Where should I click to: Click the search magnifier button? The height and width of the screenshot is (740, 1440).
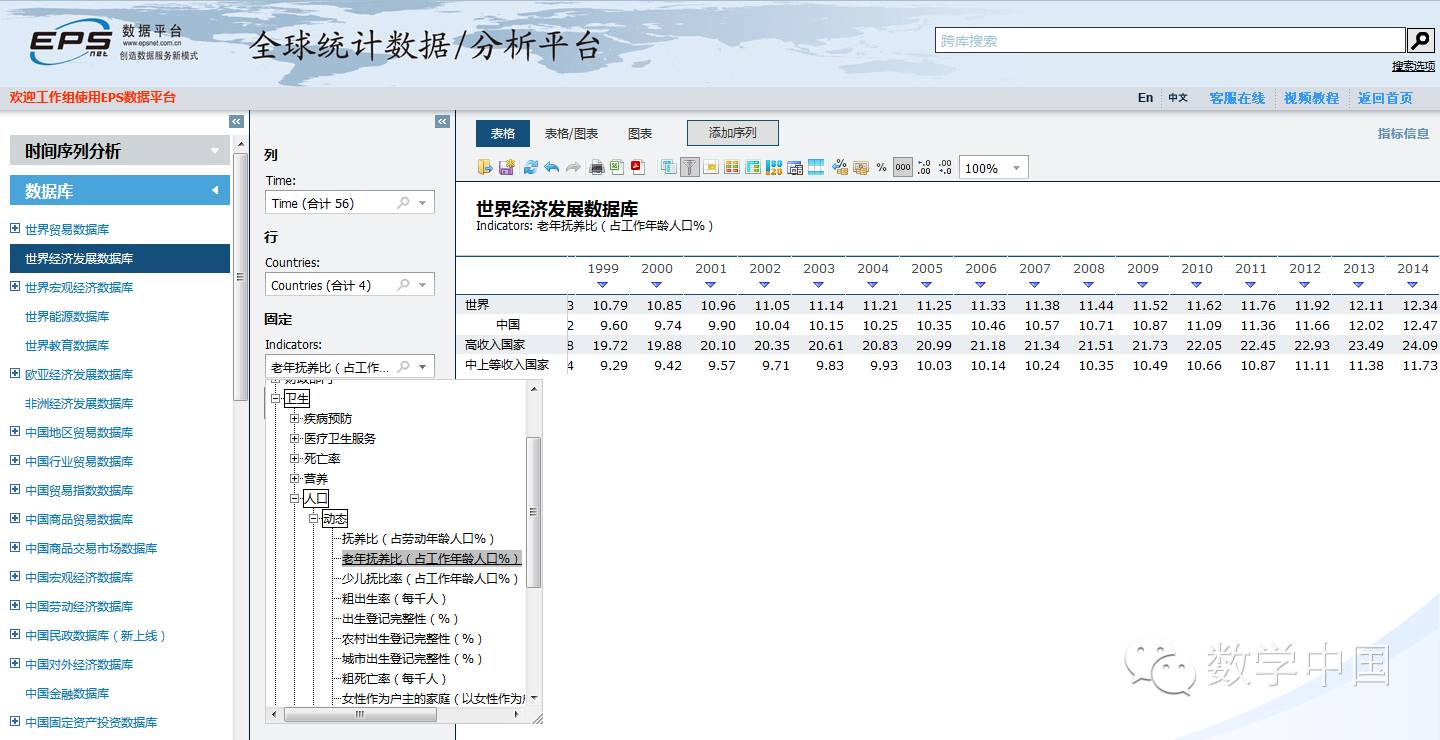[x=1420, y=41]
